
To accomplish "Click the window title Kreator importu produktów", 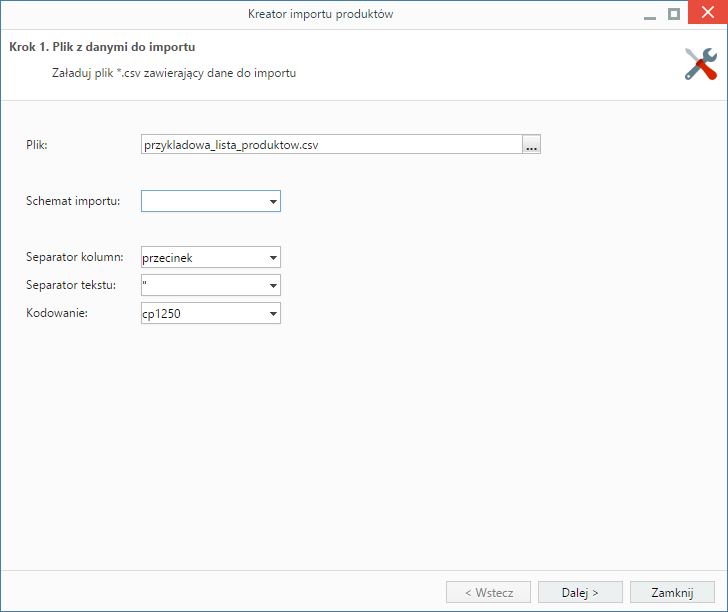I will (320, 14).
